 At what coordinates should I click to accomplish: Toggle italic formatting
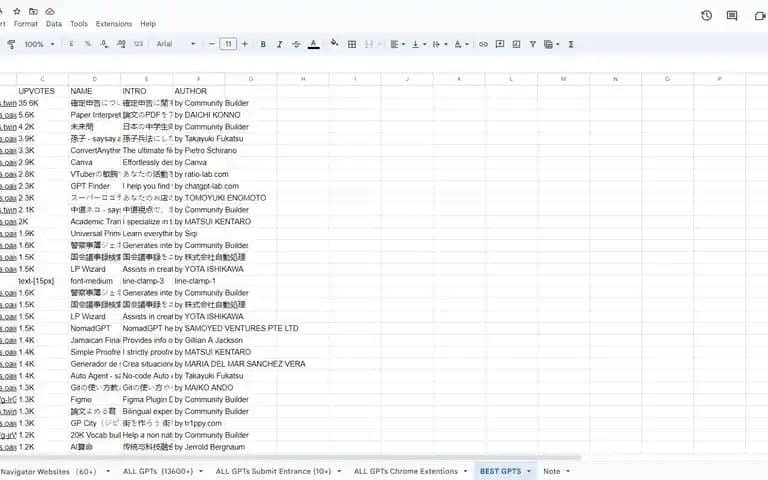pyautogui.click(x=279, y=44)
